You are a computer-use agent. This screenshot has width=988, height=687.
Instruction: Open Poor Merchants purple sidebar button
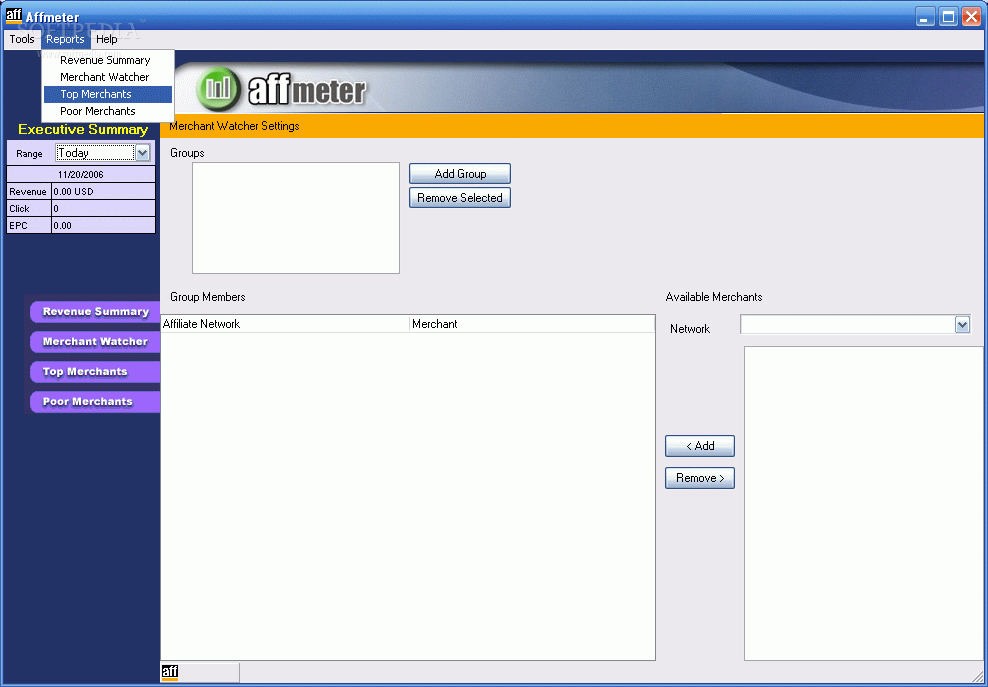tap(95, 401)
